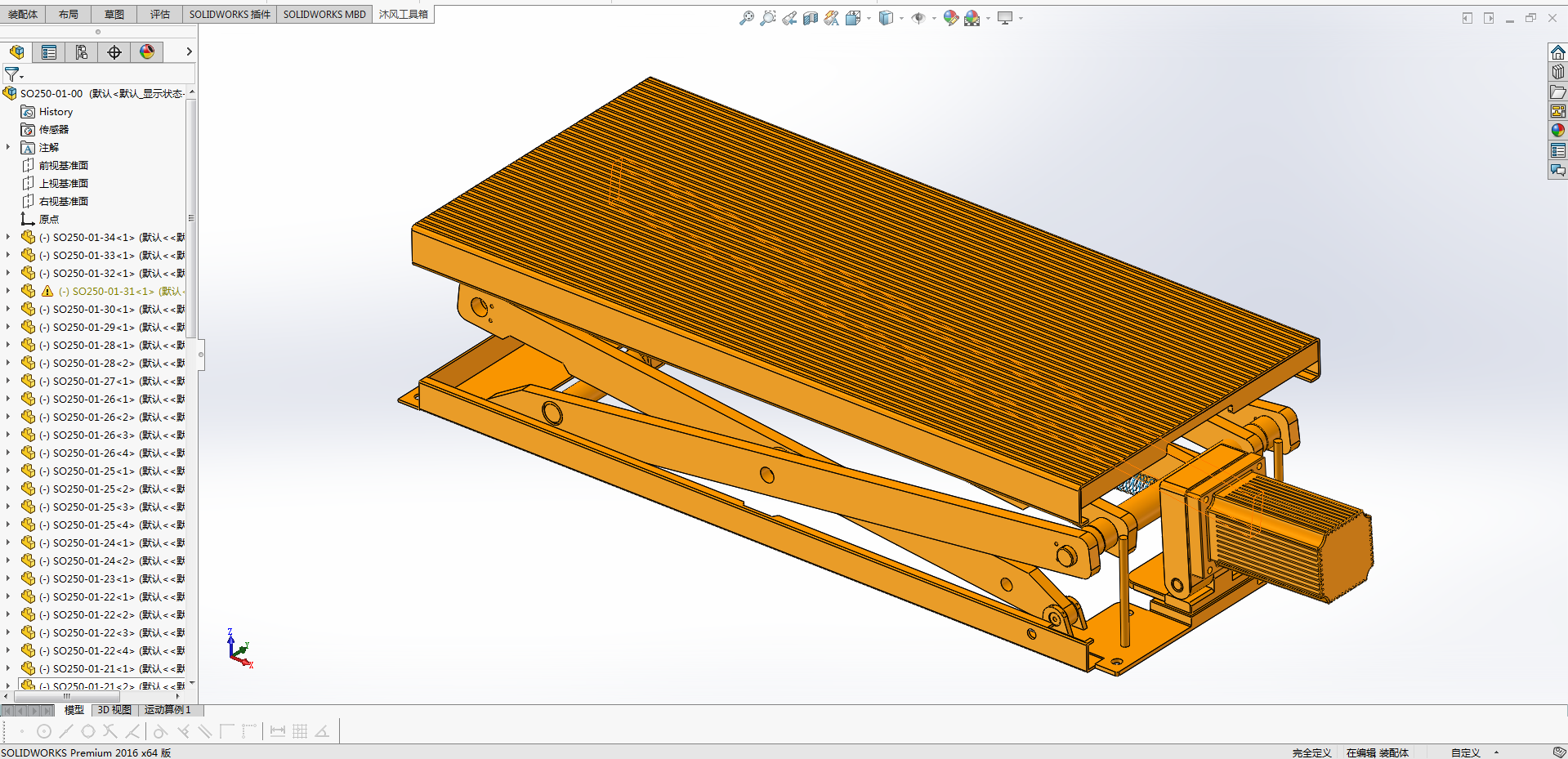Click the Display Style cube icon
The width and height of the screenshot is (1568, 759).
point(886,18)
